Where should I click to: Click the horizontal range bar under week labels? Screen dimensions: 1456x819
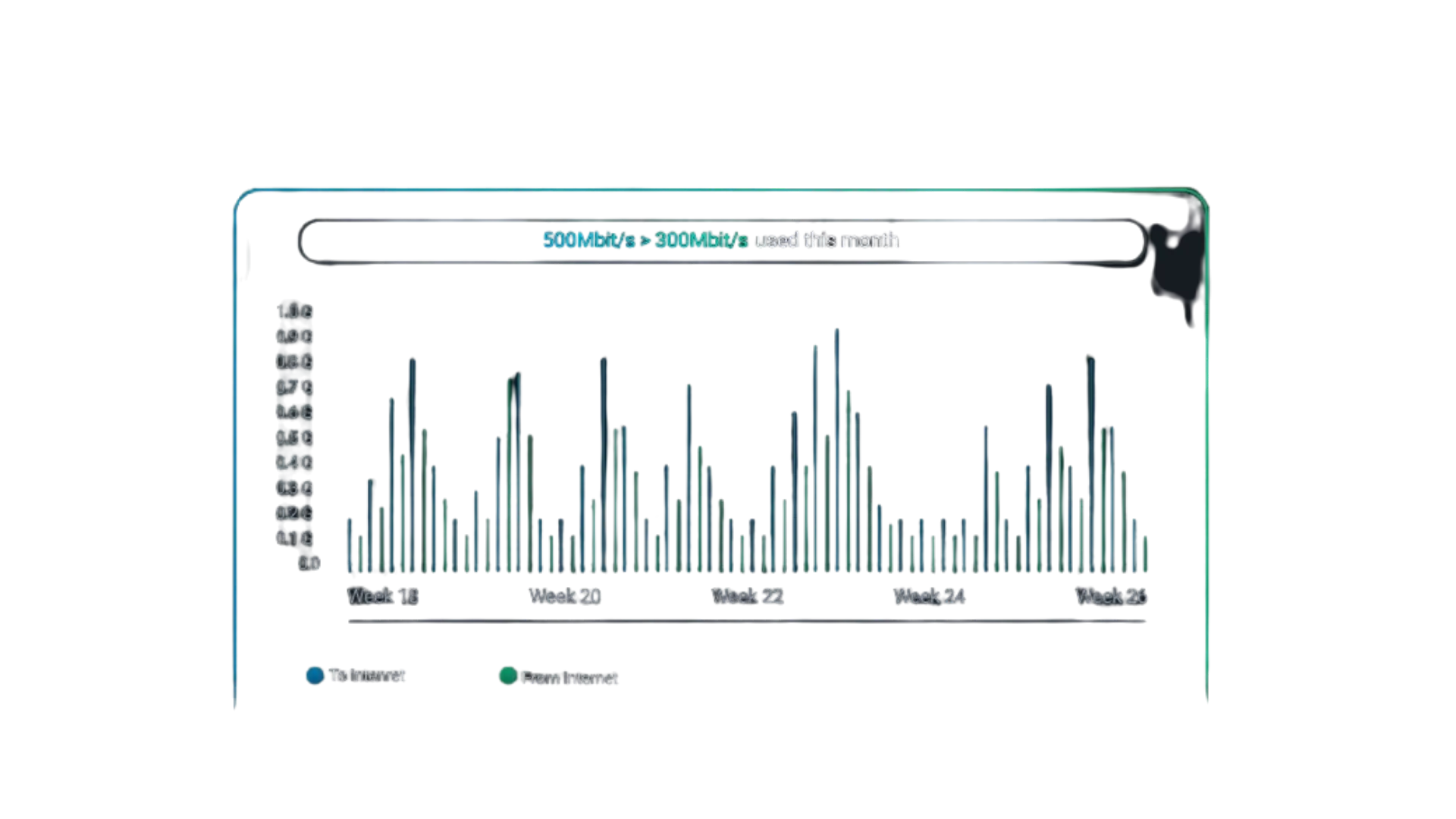click(748, 621)
